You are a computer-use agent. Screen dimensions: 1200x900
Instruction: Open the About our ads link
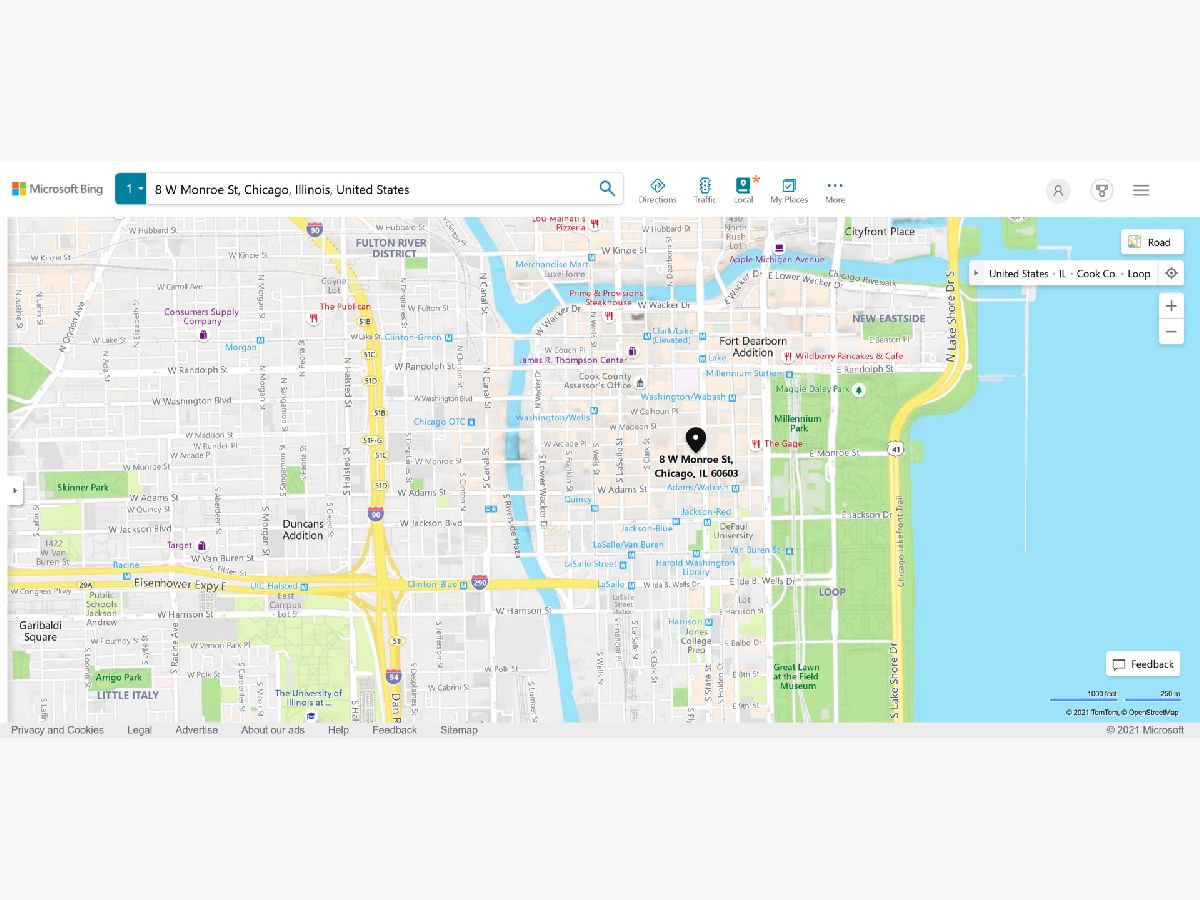tap(272, 730)
